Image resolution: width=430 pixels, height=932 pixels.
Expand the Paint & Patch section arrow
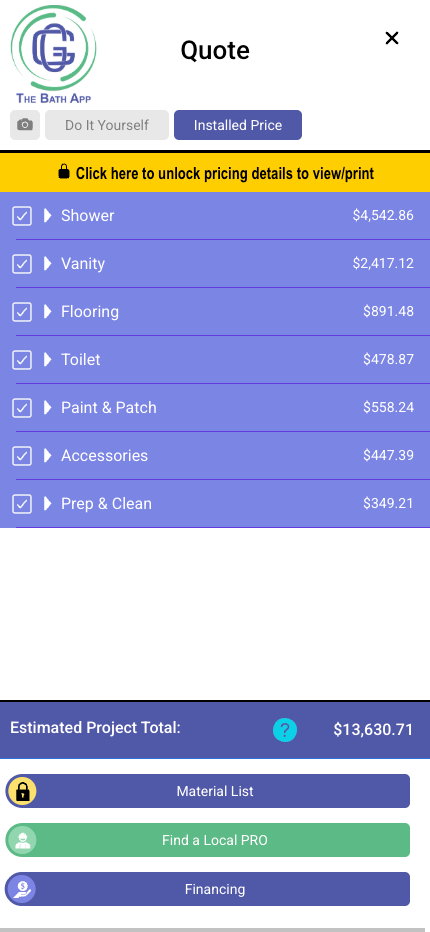coord(48,407)
